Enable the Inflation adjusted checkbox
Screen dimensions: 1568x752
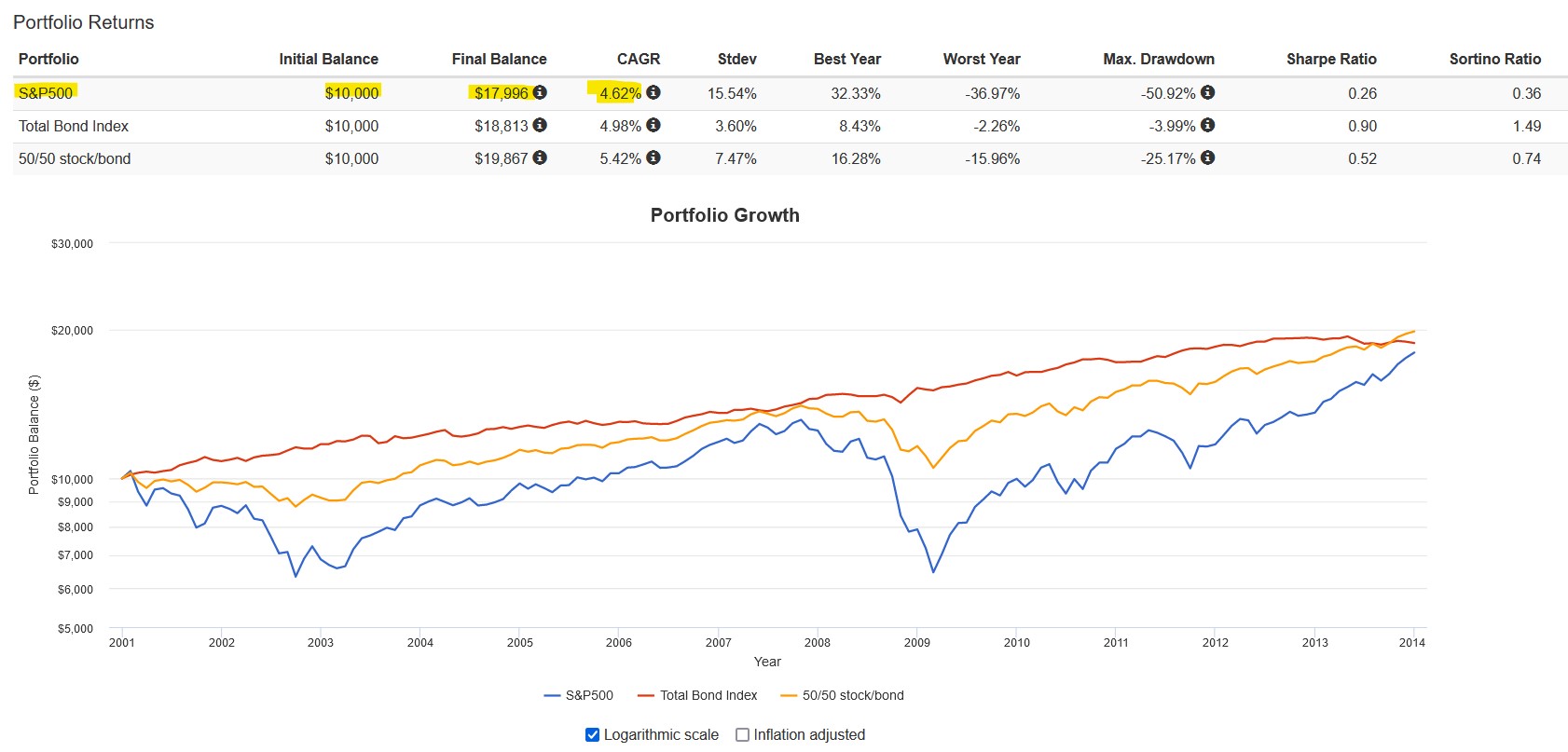click(x=742, y=734)
